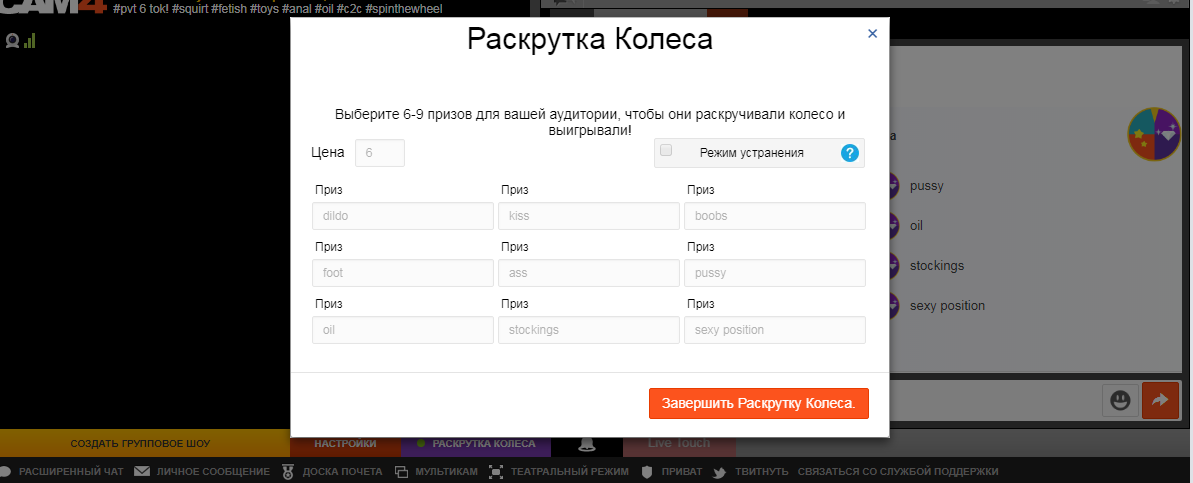Click Создать групповое шоу button

pos(140,443)
